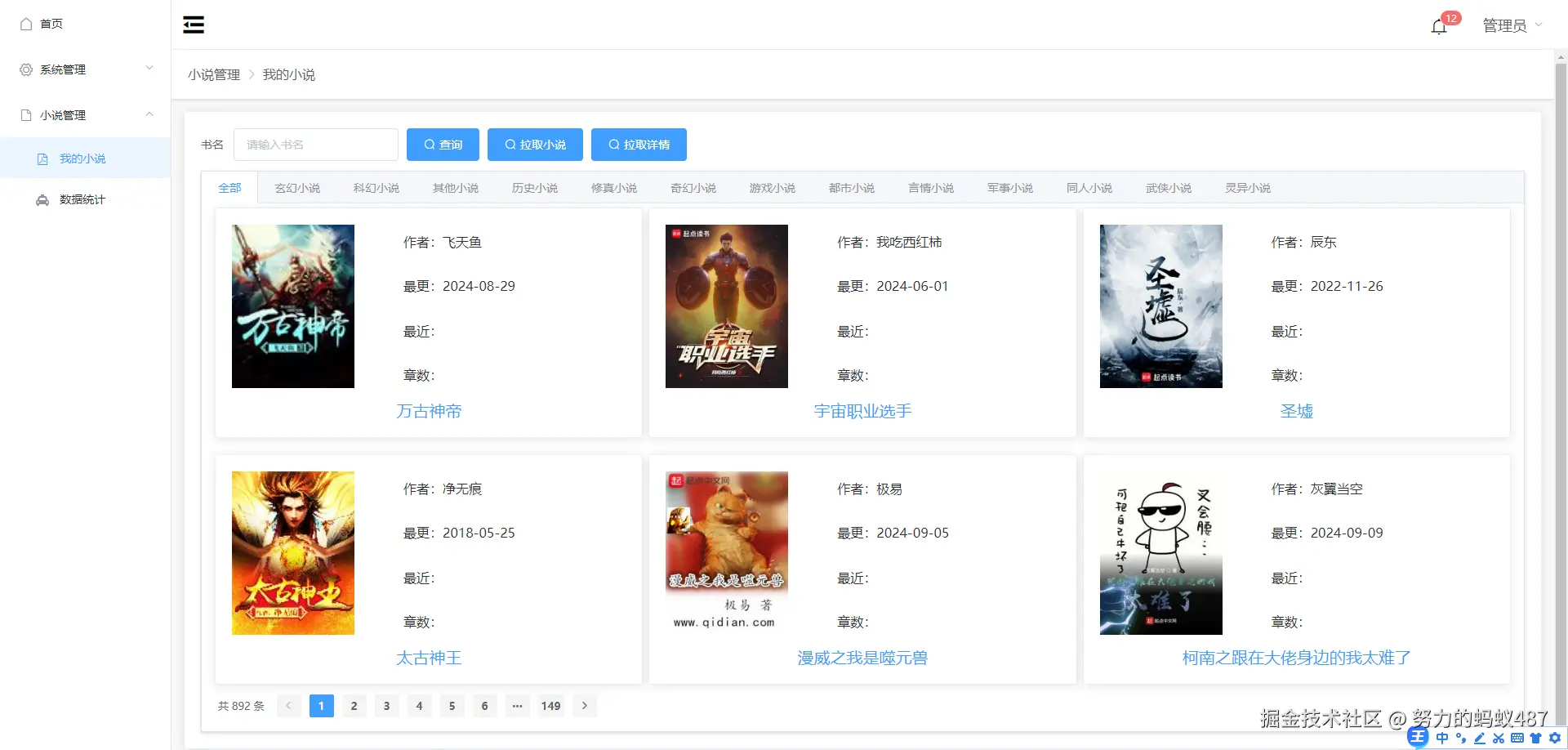Switch to the 玄幻小说 tab

[x=297, y=188]
